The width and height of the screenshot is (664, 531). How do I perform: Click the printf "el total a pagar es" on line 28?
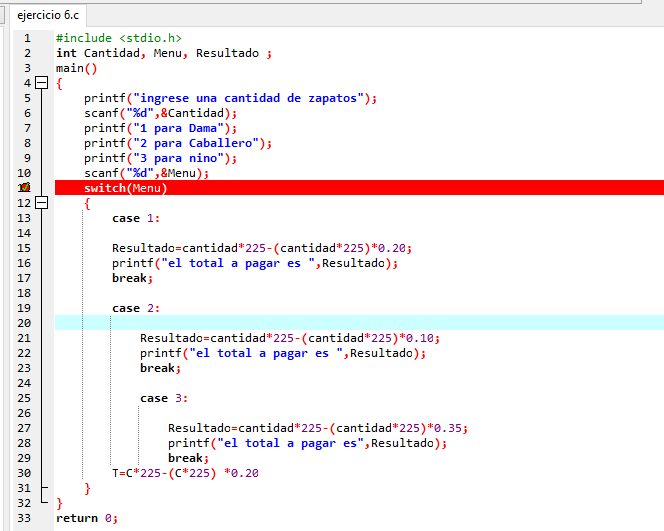(307, 443)
